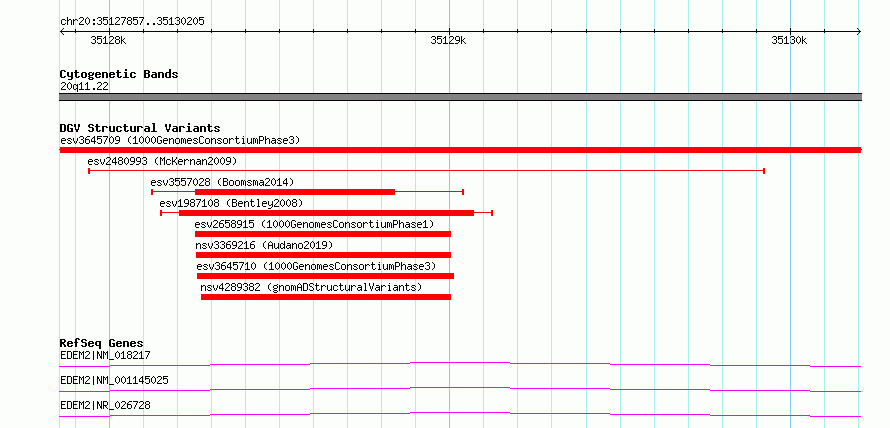Click the EDEM2|NM_018217 gene label
Image resolution: width=890 pixels, height=428 pixels.
point(105,356)
